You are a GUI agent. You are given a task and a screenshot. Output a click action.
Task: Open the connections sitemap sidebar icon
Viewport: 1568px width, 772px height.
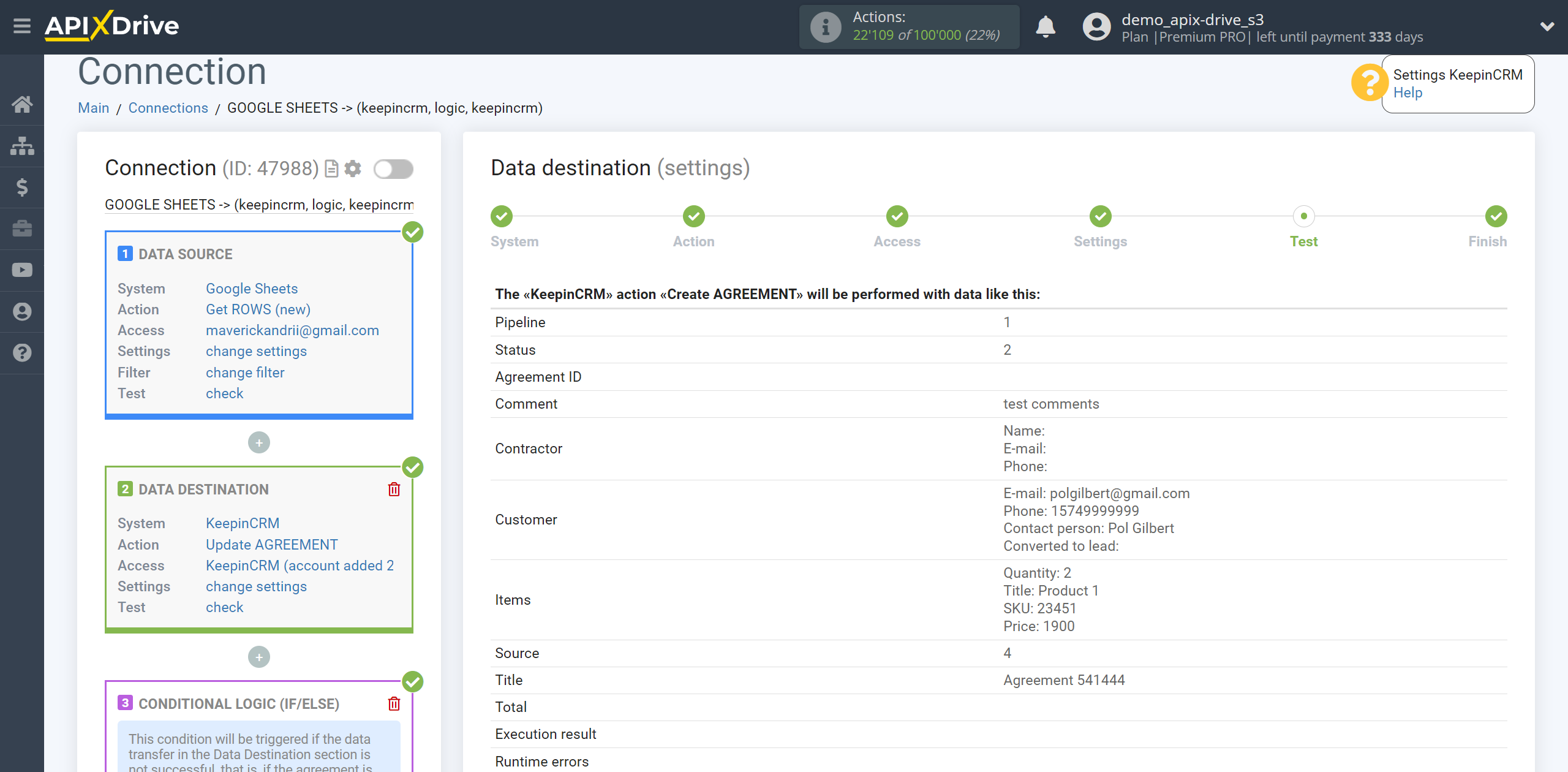[22, 146]
